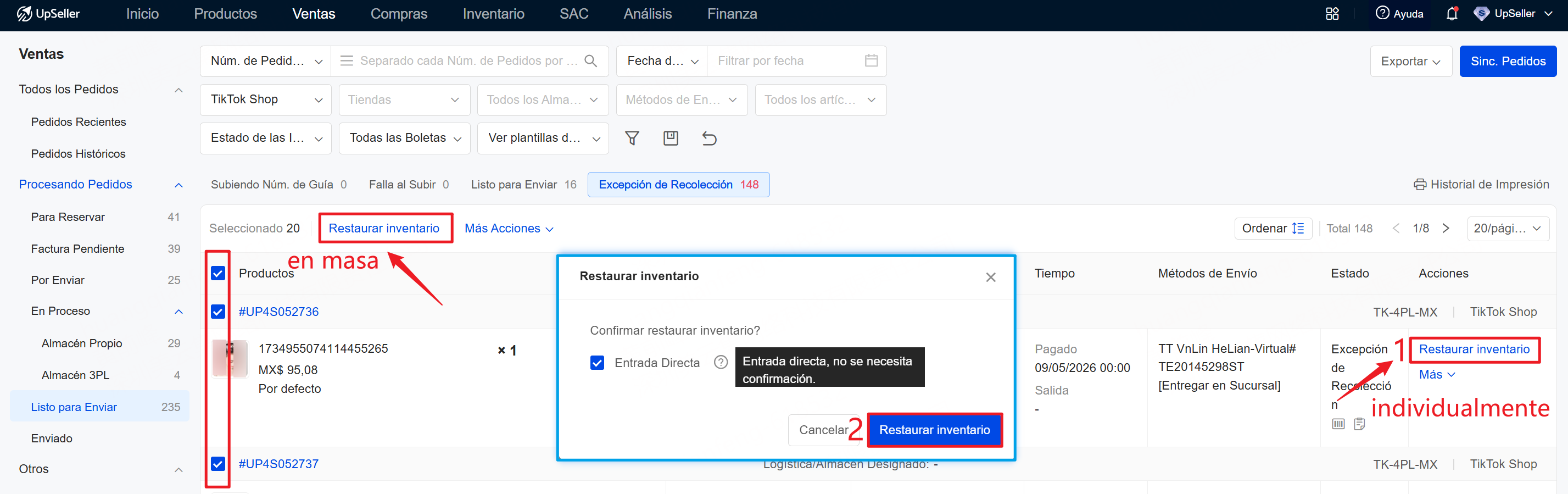Expand the Más Acciones dropdown
The height and width of the screenshot is (494, 1568).
click(x=509, y=229)
